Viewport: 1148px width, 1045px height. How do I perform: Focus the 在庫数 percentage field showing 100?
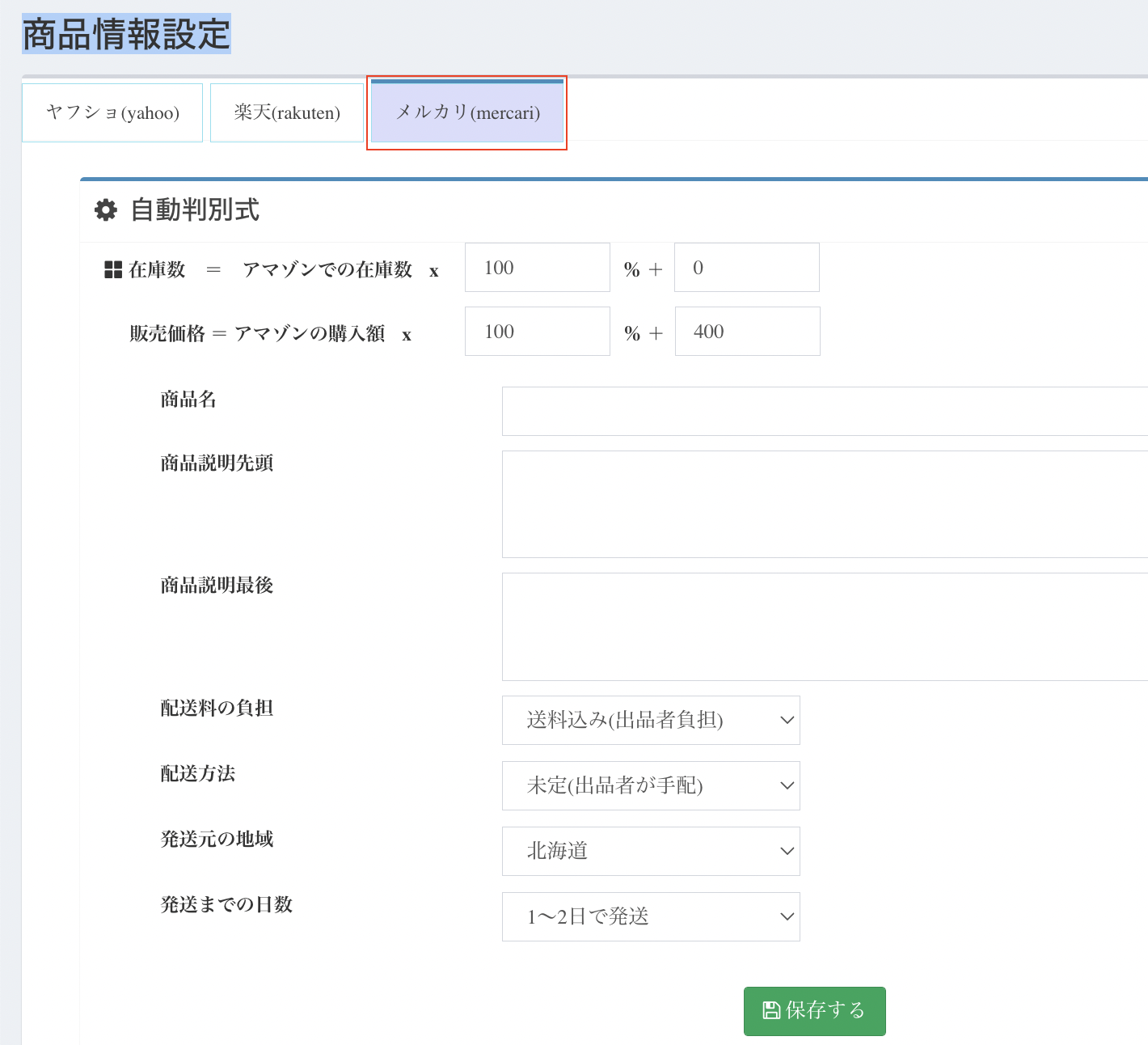[537, 268]
